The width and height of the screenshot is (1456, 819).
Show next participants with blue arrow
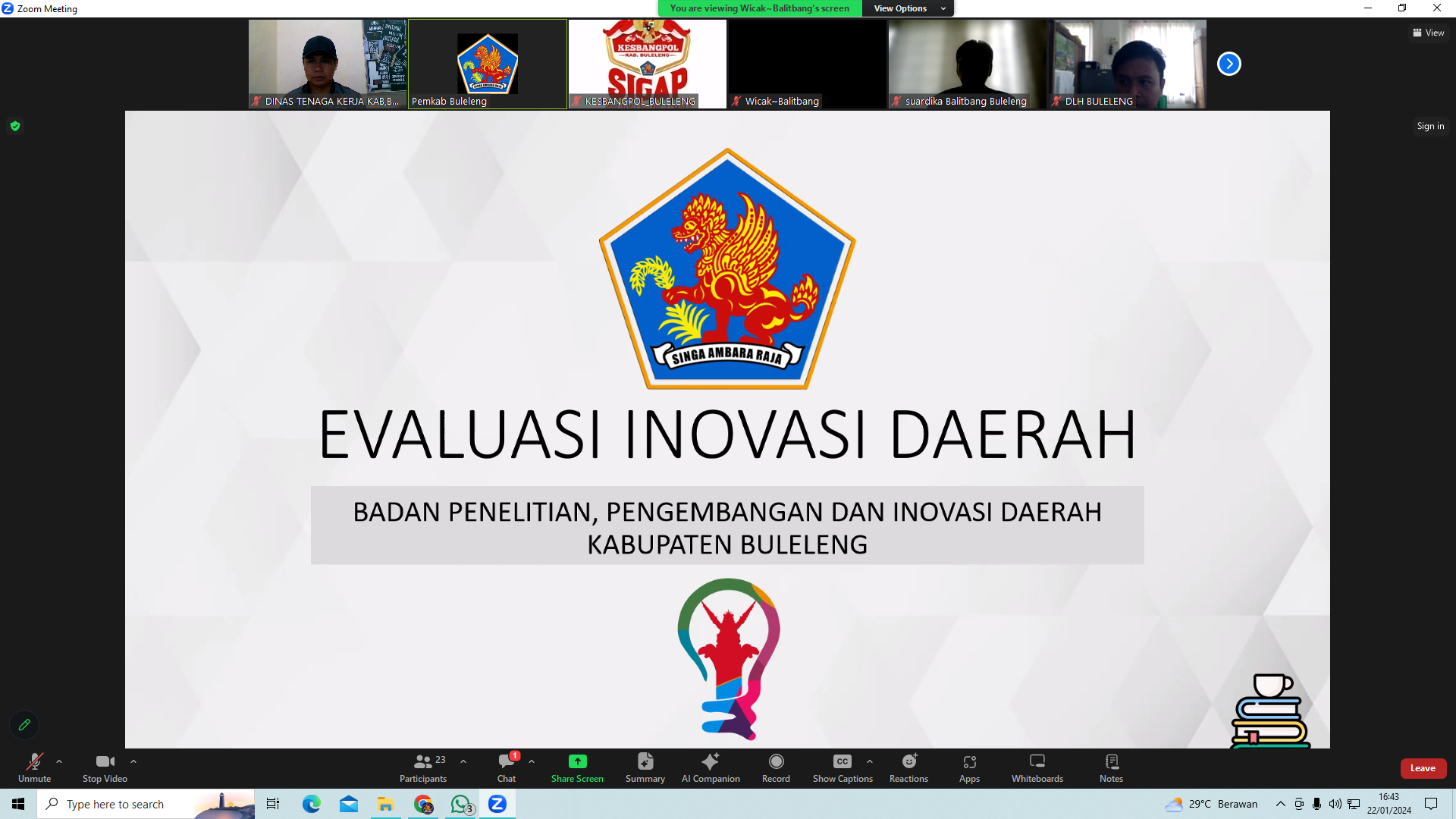coord(1228,64)
